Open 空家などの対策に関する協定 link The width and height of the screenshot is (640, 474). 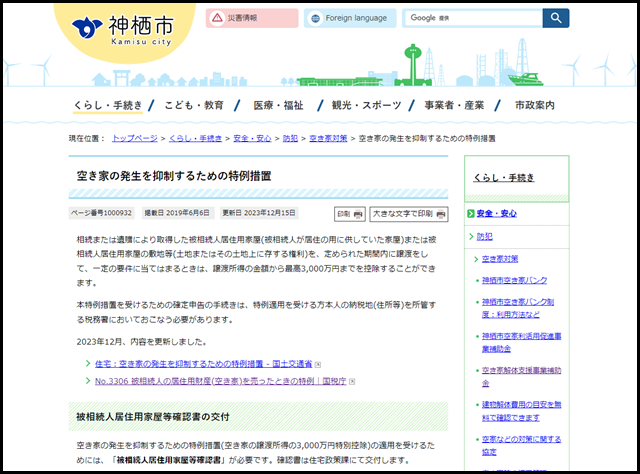click(x=522, y=445)
